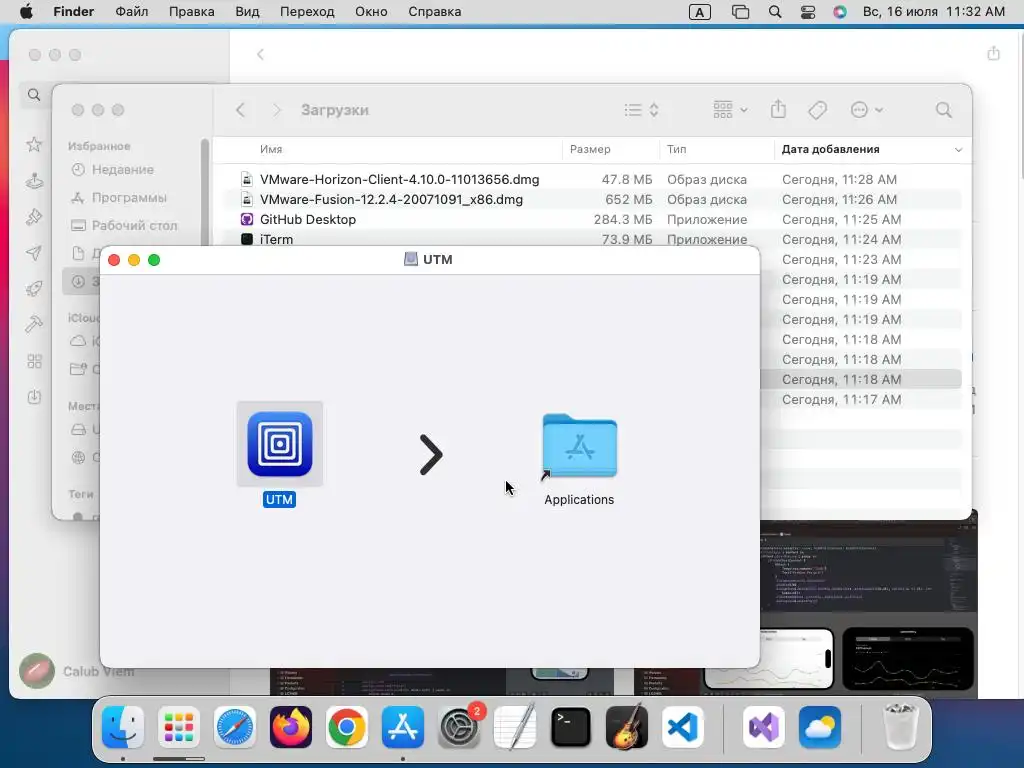
Task: Click the Calub Viem account avatar
Action: [37, 671]
